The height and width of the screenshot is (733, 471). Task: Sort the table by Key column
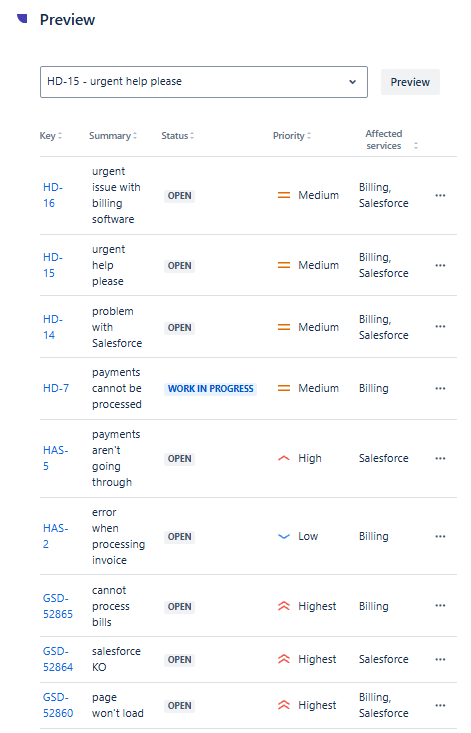50,136
